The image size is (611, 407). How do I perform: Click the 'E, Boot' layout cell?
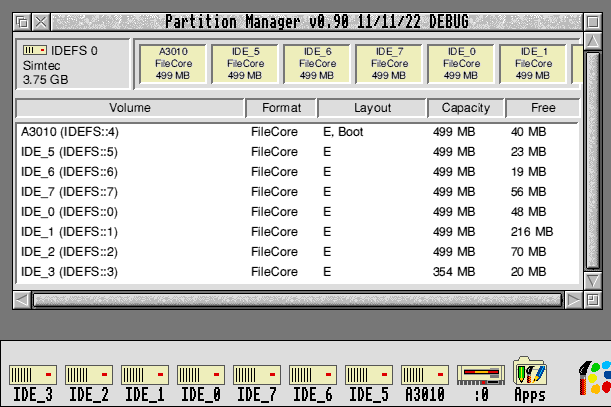[343, 132]
